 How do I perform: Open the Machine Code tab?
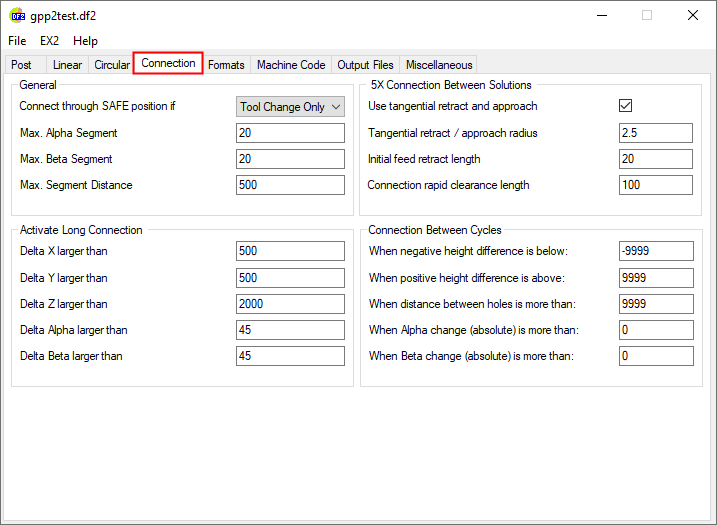click(x=291, y=65)
